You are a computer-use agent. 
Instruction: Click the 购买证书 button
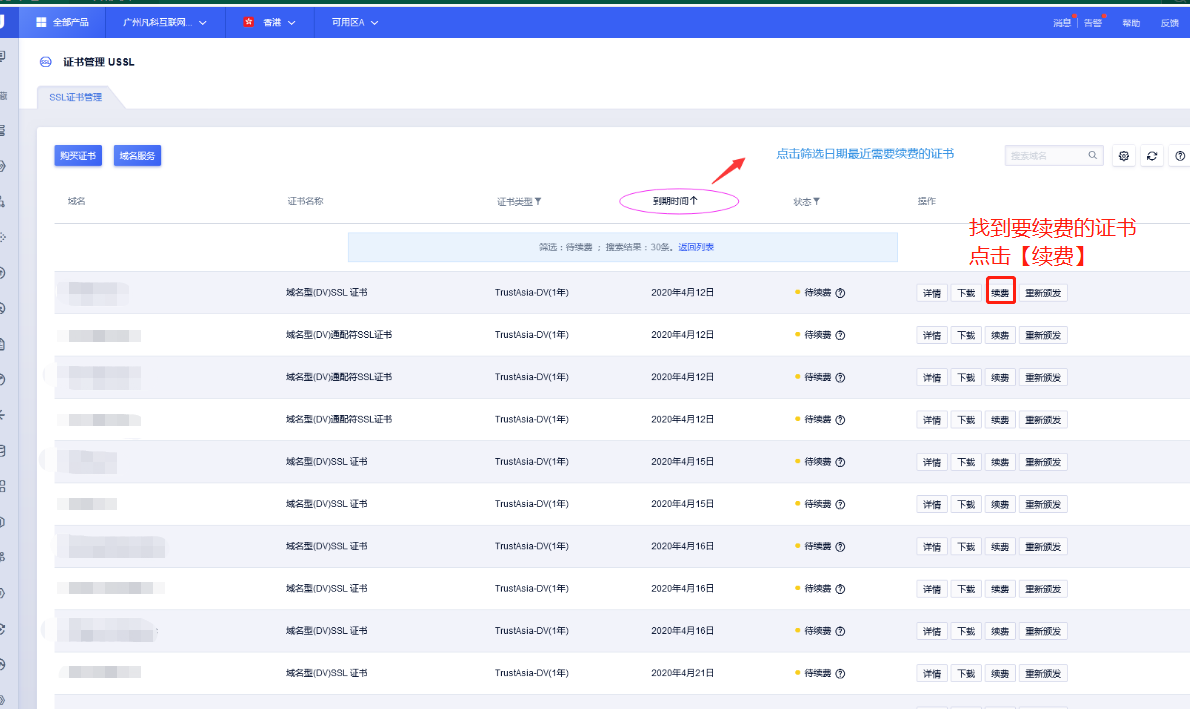[78, 156]
